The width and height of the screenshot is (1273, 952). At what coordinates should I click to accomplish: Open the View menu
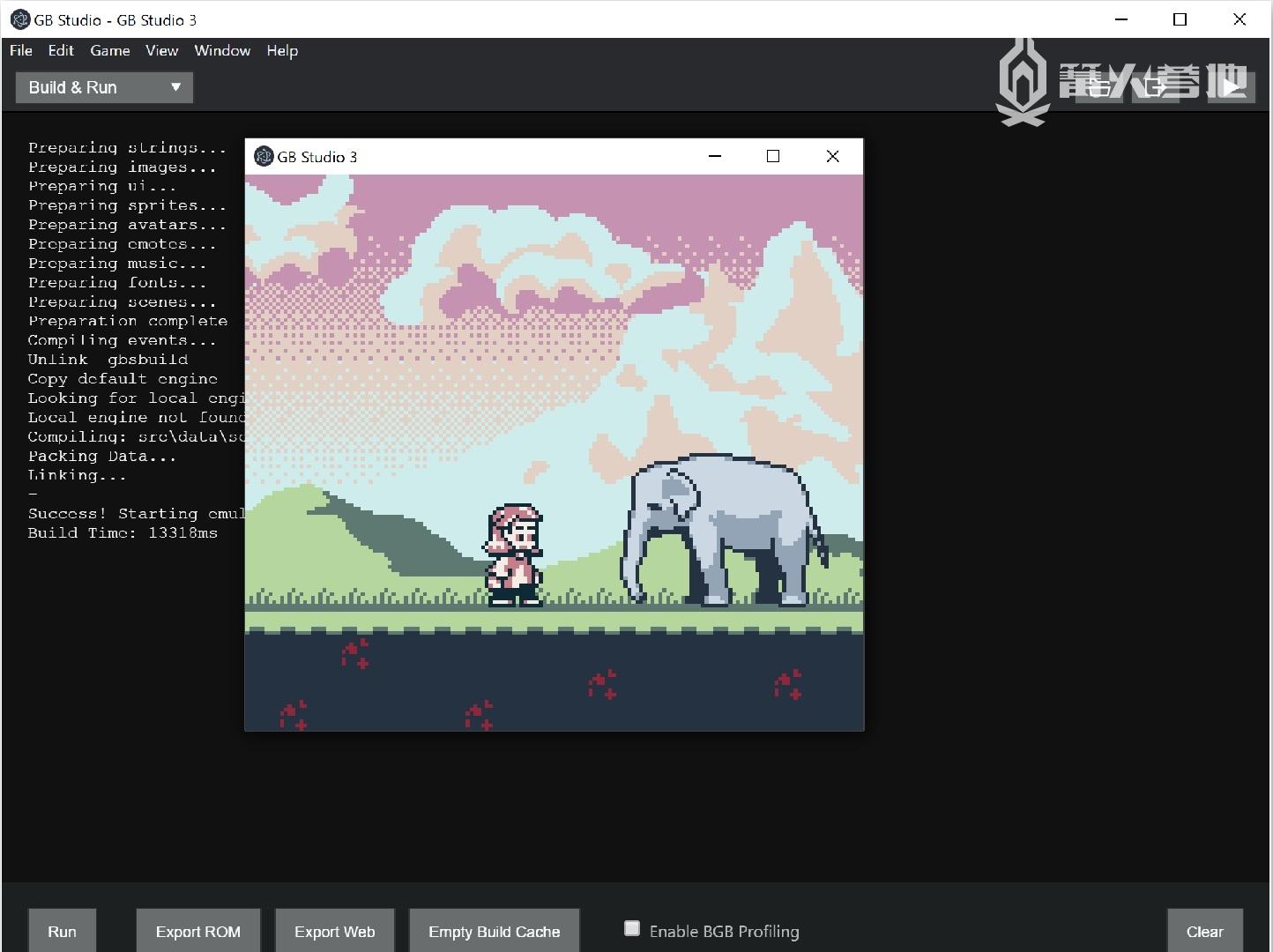[162, 50]
